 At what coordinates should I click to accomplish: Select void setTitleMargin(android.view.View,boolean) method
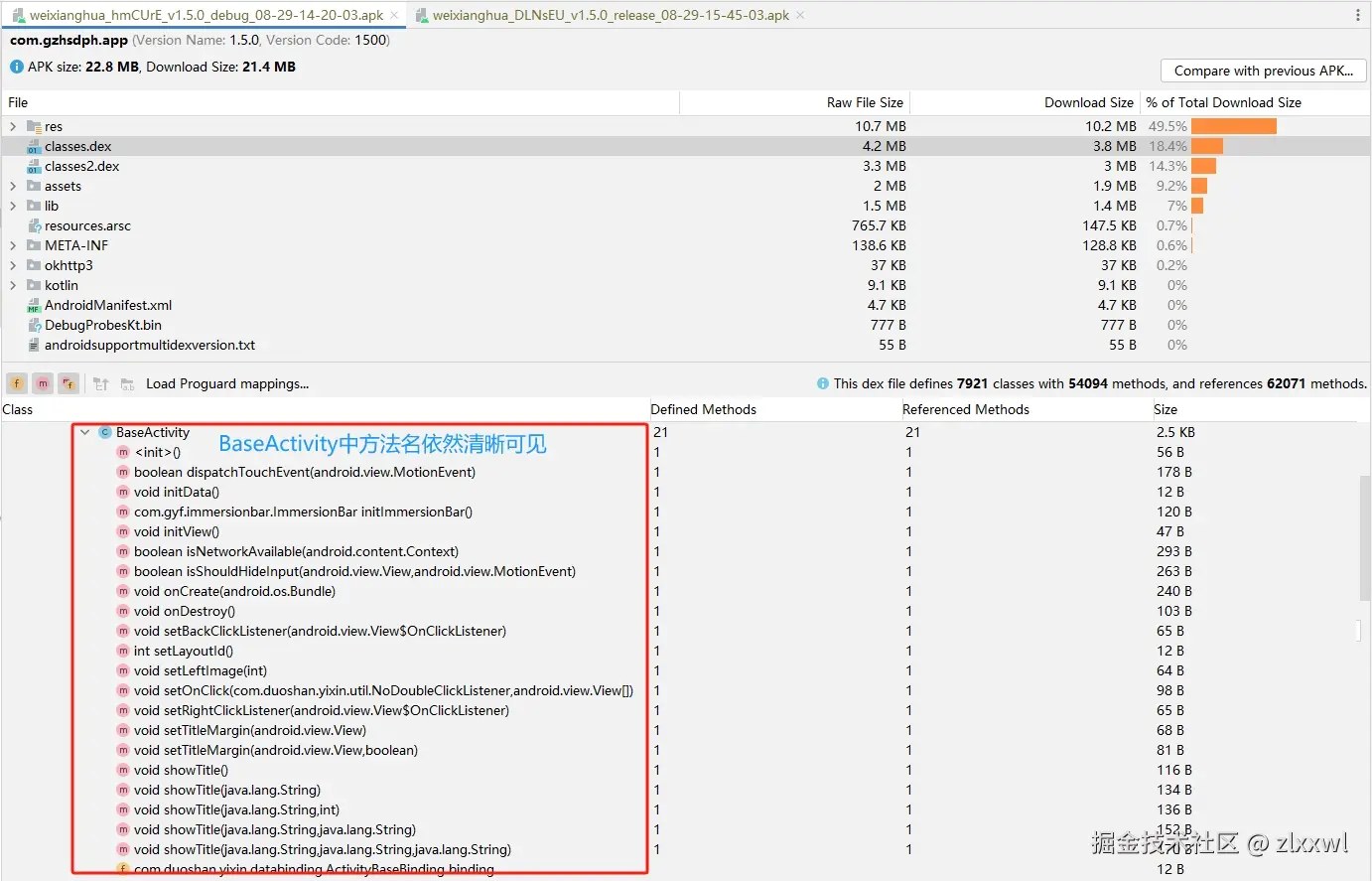pyautogui.click(x=276, y=750)
